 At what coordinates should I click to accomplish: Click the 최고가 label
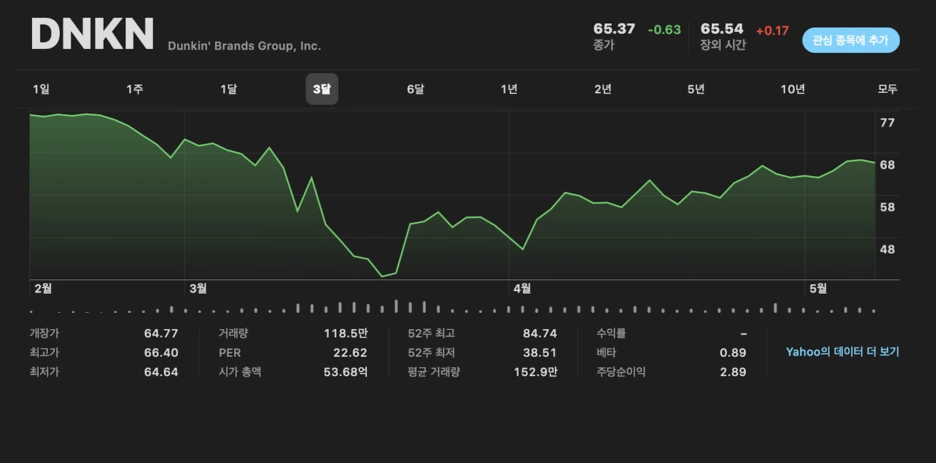tap(44, 353)
